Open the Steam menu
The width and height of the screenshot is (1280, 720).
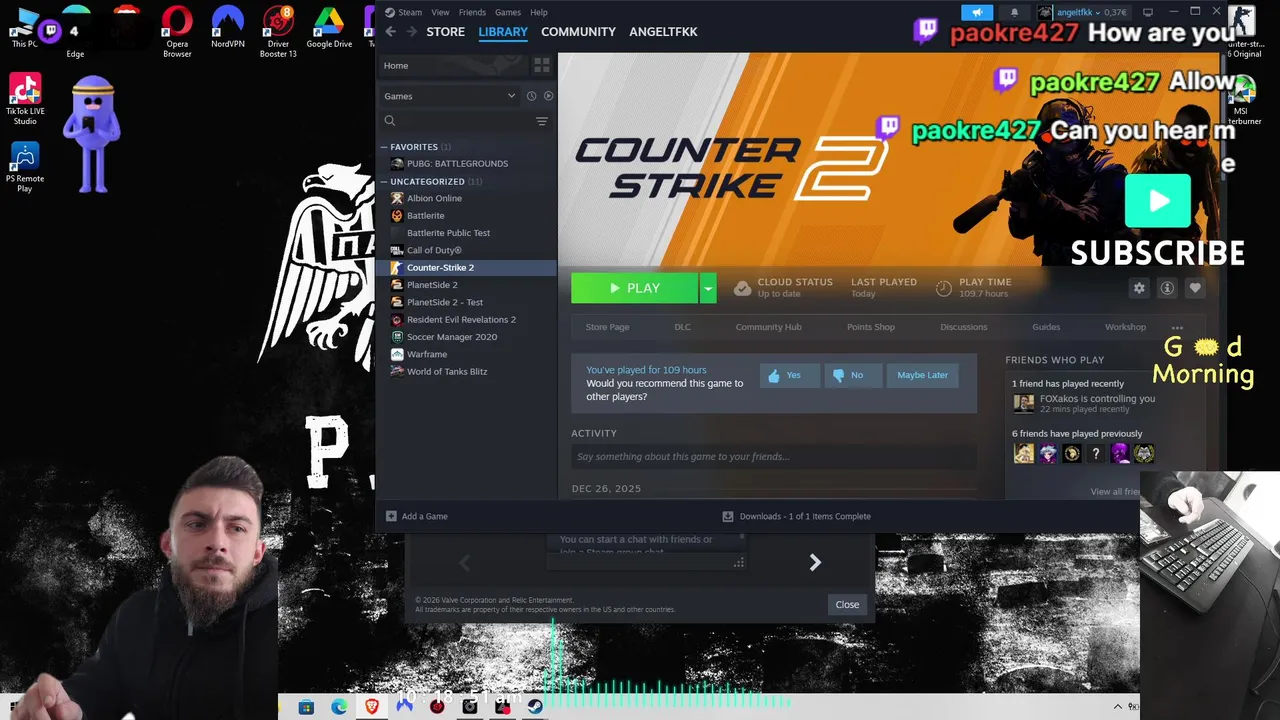(x=404, y=12)
